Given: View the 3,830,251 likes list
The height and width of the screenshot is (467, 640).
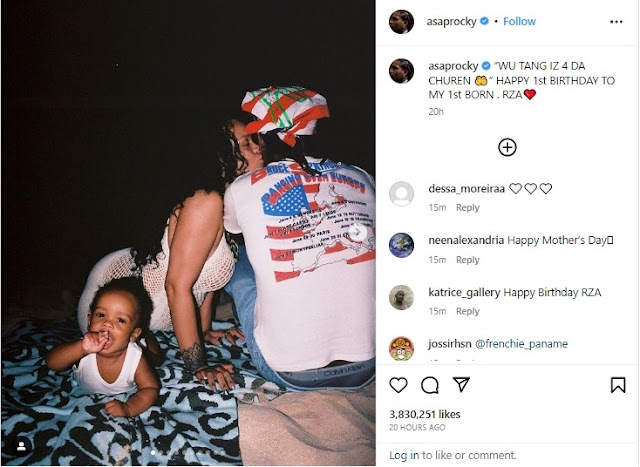Looking at the screenshot, I should click(425, 414).
